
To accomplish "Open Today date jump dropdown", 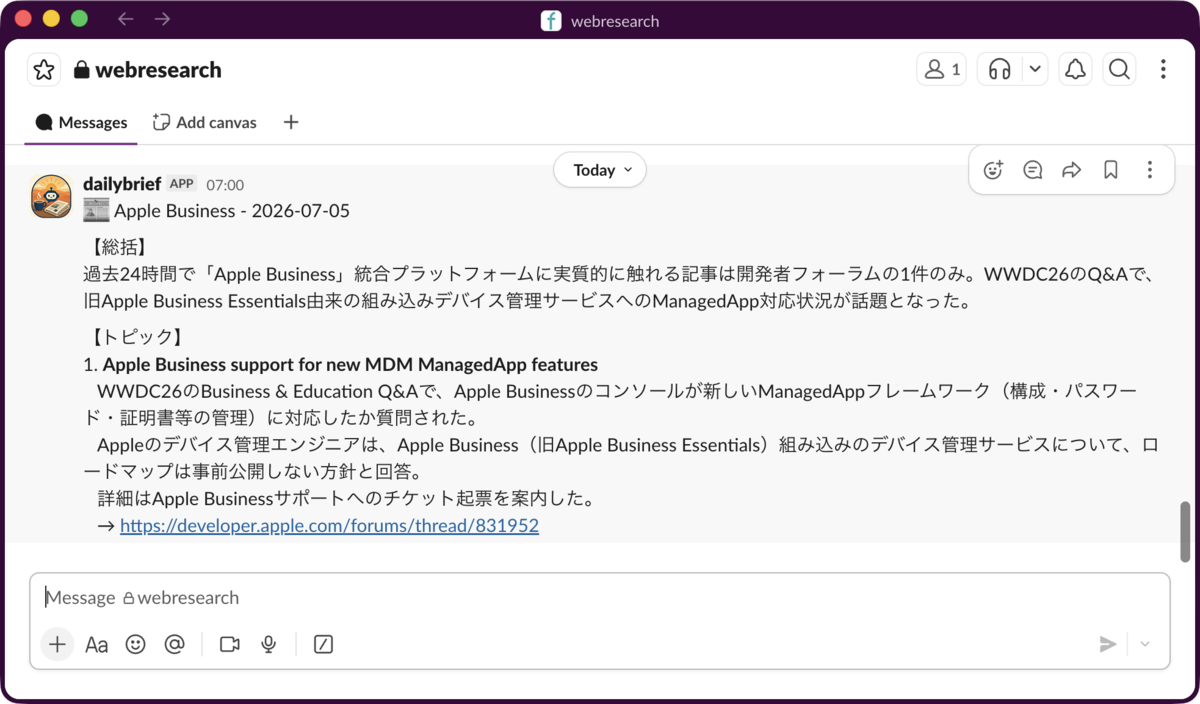I will pyautogui.click(x=600, y=170).
